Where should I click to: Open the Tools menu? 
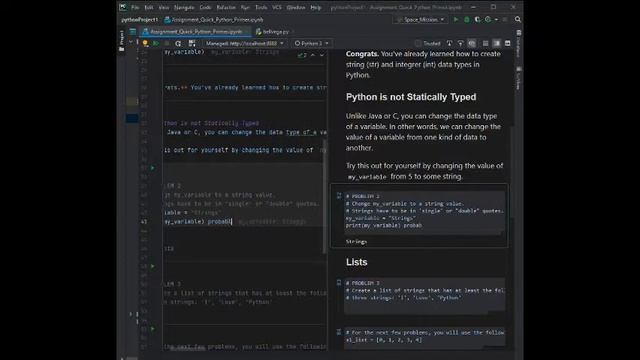click(x=261, y=7)
